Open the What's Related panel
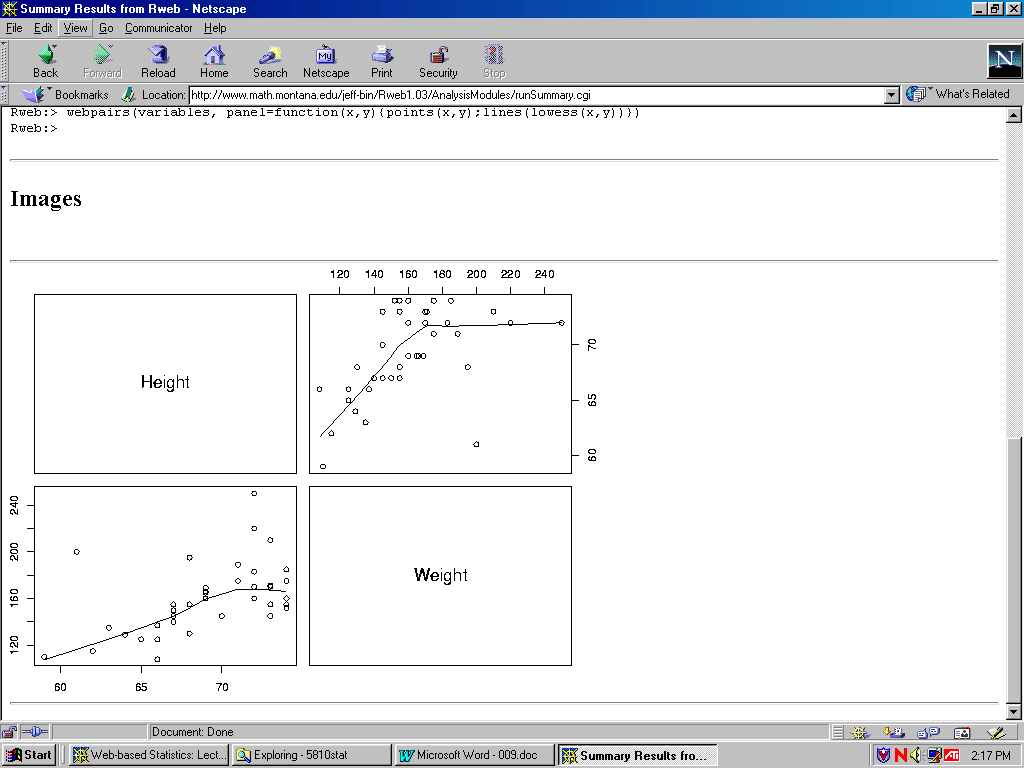Image resolution: width=1024 pixels, height=768 pixels. (959, 94)
